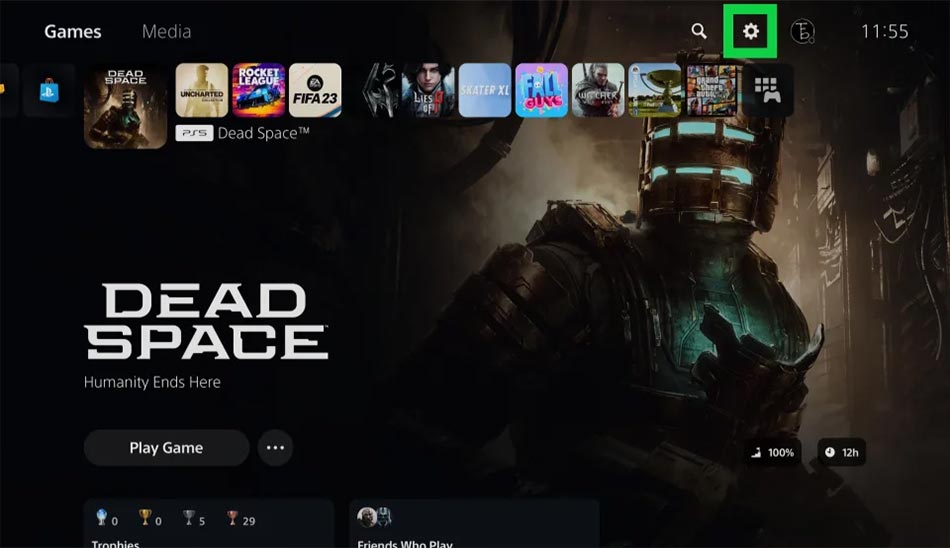Screen dimensions: 950x548
Task: Select the Lies of P game tile
Action: [428, 90]
